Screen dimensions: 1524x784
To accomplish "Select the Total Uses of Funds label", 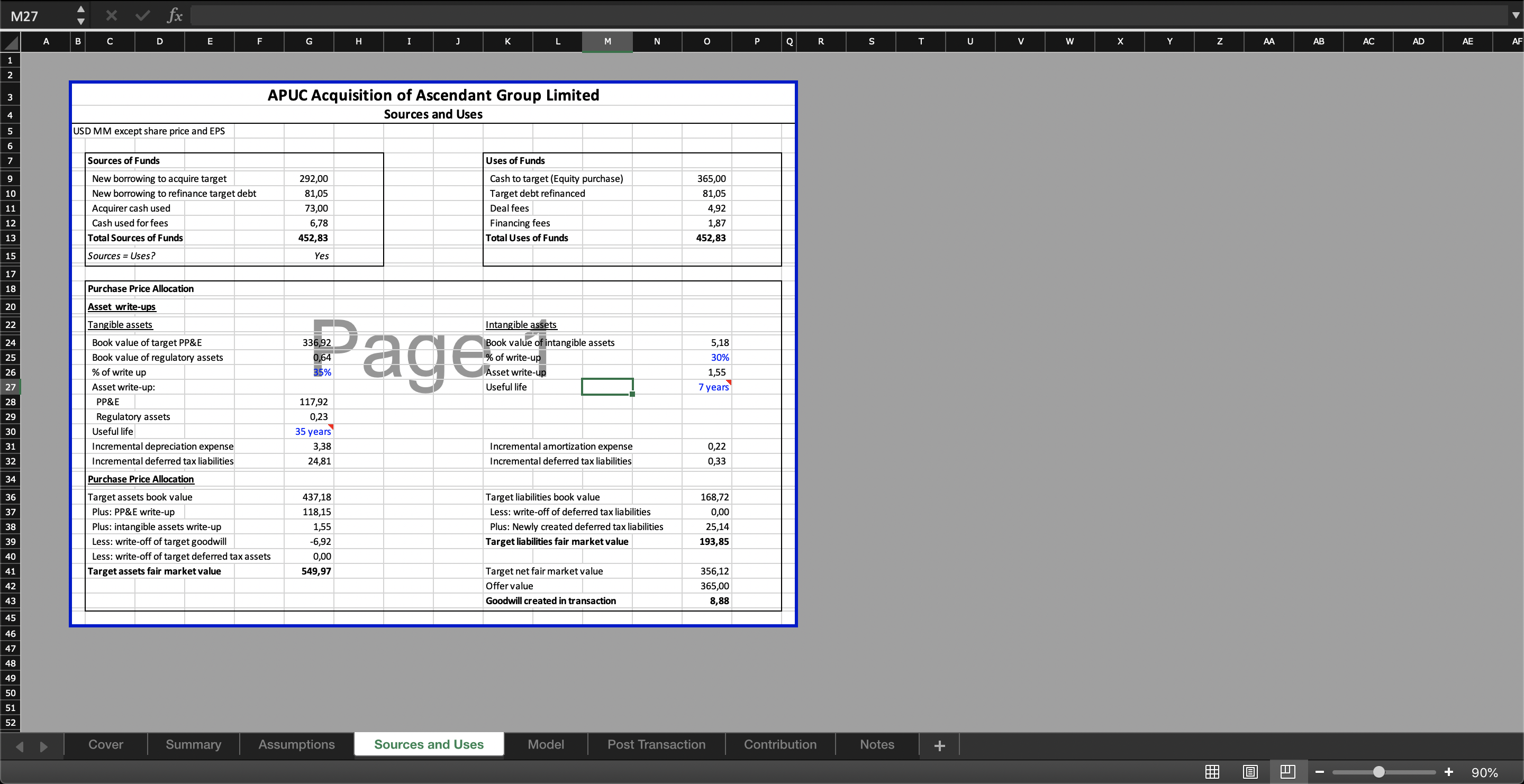I will click(527, 238).
